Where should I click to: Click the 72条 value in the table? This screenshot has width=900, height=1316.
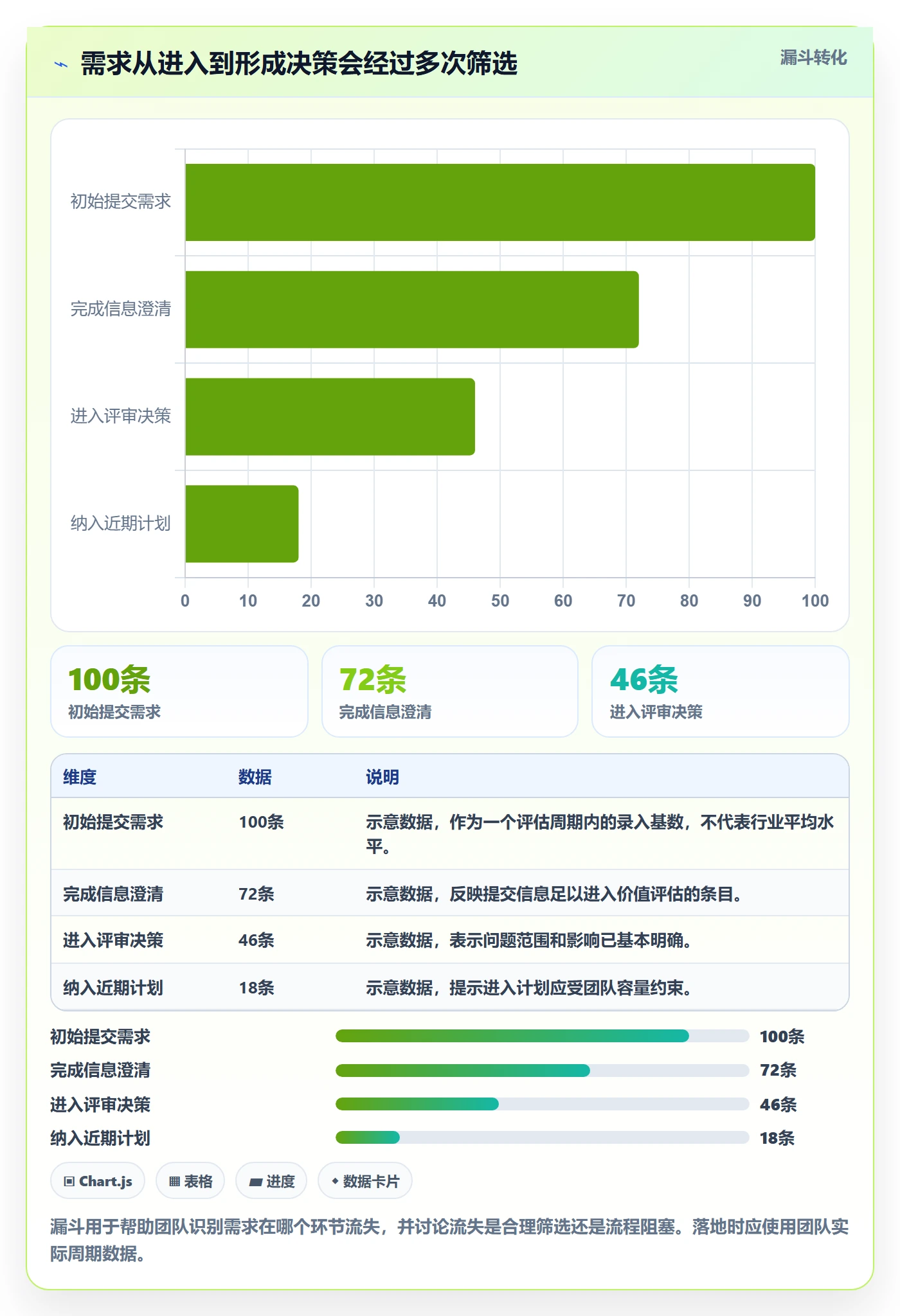tap(256, 894)
